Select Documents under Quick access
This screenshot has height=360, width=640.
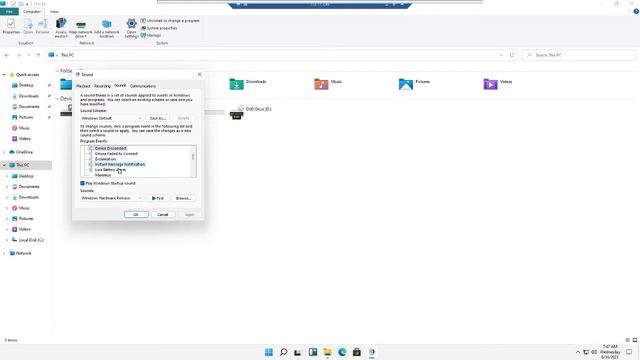(x=29, y=107)
